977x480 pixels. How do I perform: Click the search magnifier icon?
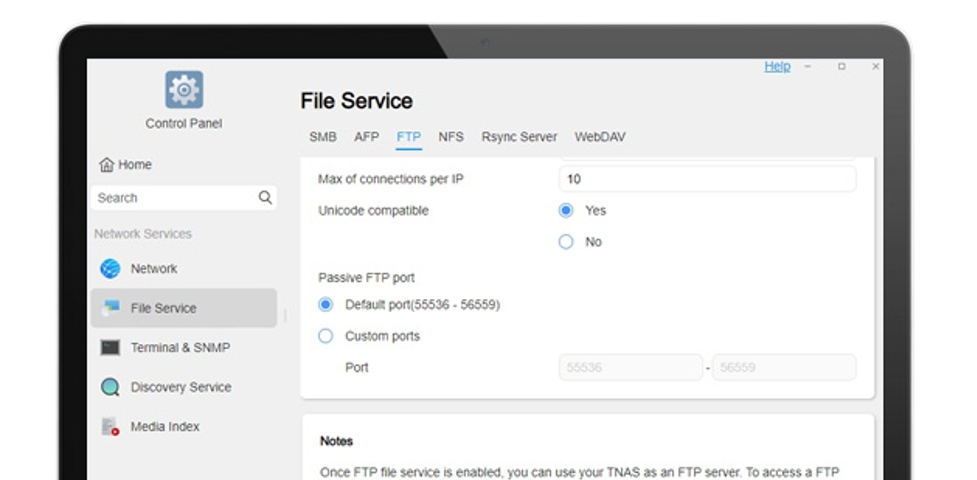point(265,198)
